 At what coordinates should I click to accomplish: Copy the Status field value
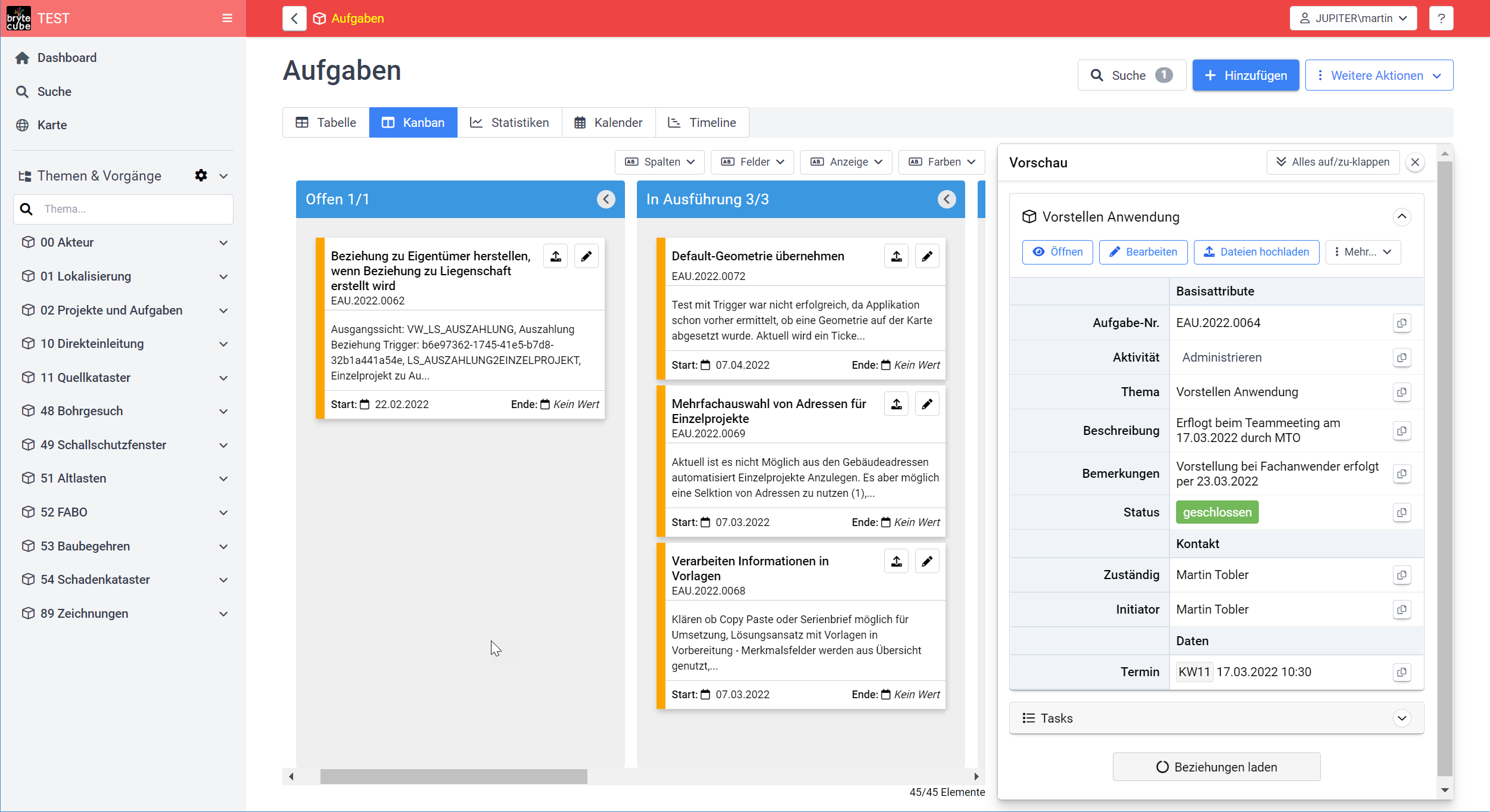1402,512
